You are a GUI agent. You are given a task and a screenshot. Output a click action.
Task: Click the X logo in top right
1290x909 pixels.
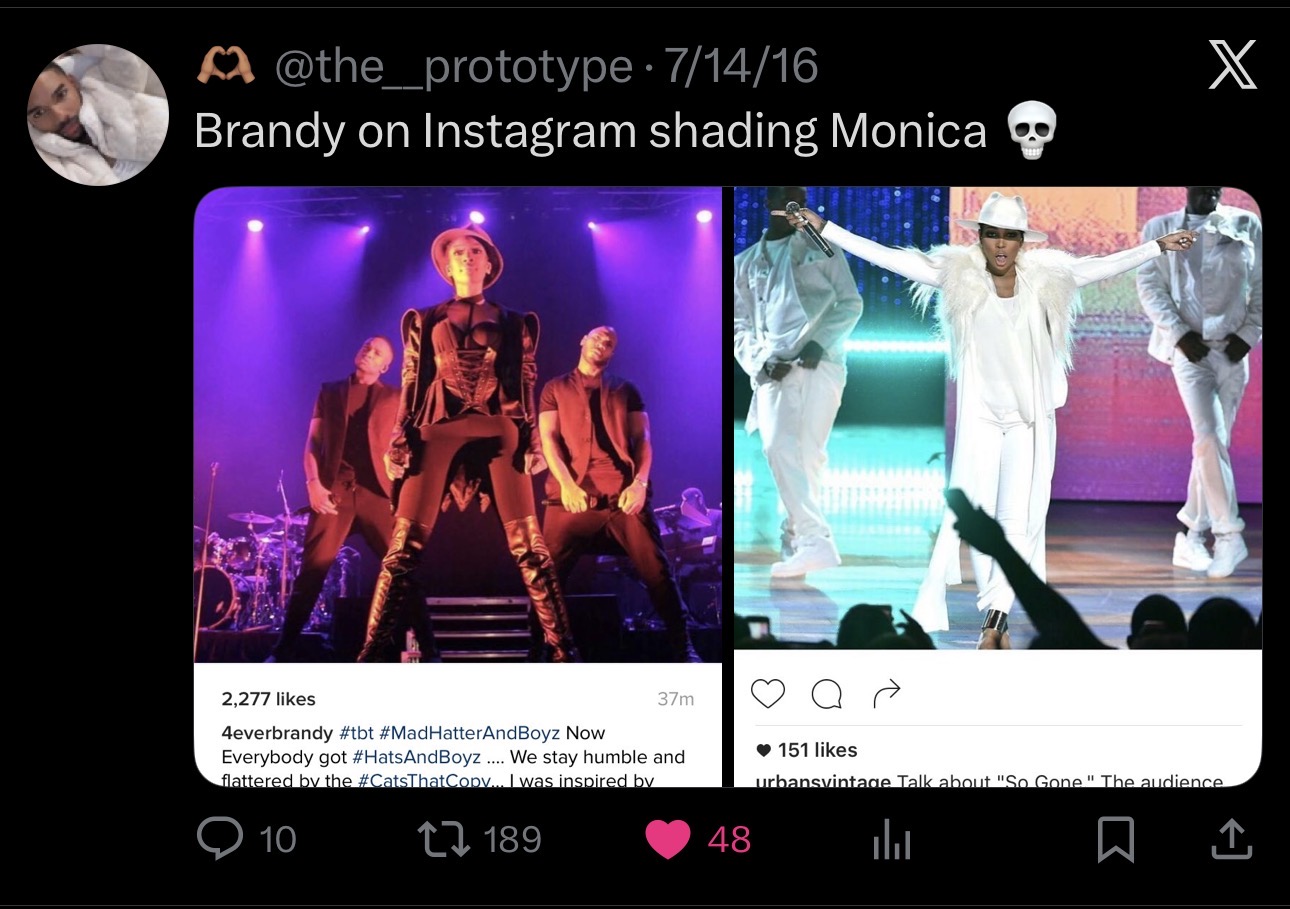click(1232, 67)
